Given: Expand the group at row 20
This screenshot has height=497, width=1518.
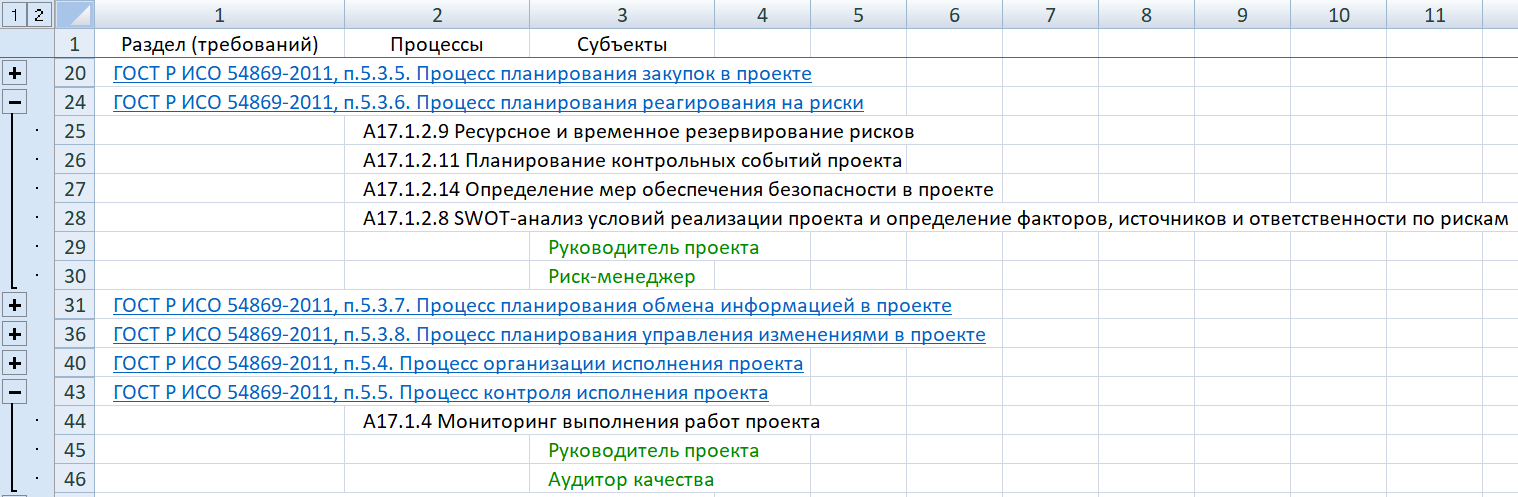Looking at the screenshot, I should (15, 74).
